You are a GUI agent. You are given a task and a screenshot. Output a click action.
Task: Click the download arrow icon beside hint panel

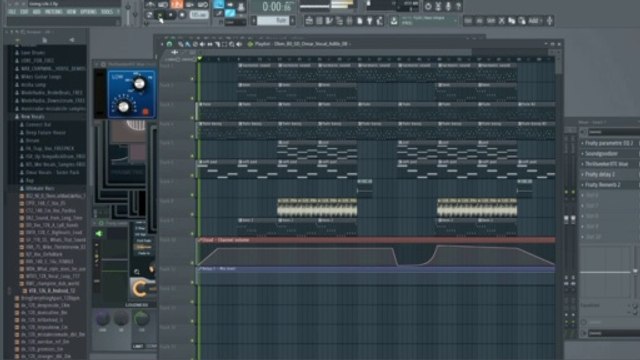click(x=393, y=21)
